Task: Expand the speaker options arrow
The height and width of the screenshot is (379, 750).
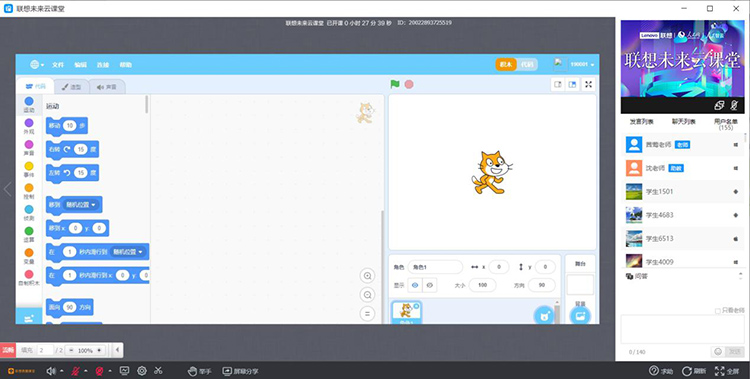Action: coord(62,371)
